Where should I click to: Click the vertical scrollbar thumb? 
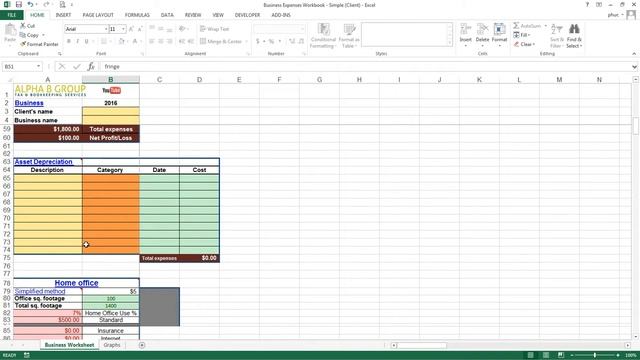coord(636,126)
